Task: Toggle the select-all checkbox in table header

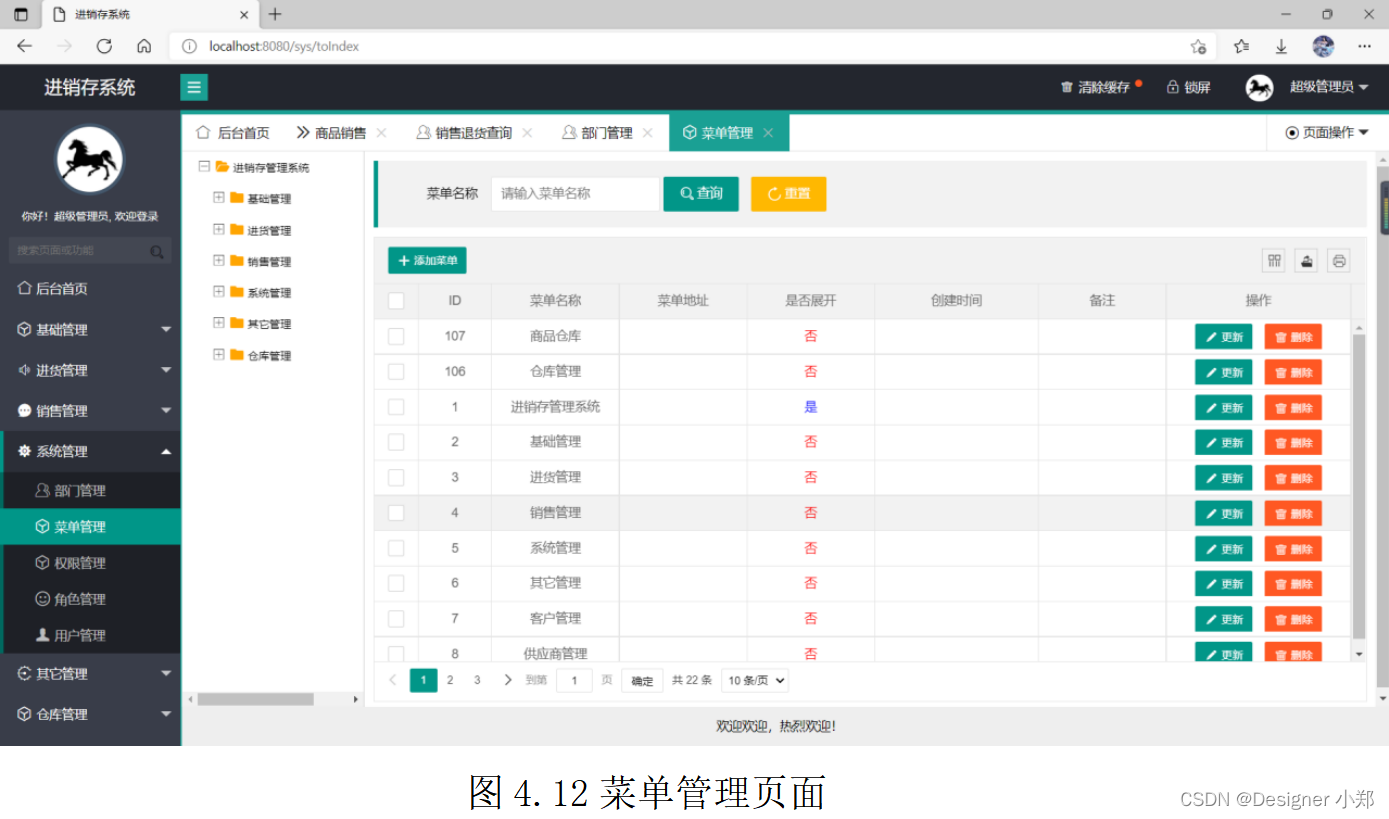Action: [396, 300]
